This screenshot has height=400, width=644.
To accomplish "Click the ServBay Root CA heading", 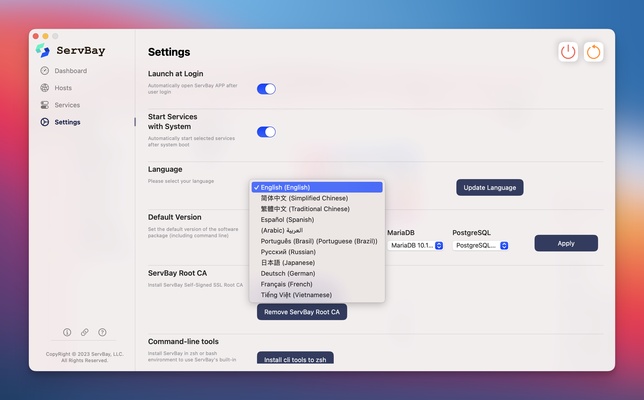I will (x=177, y=273).
